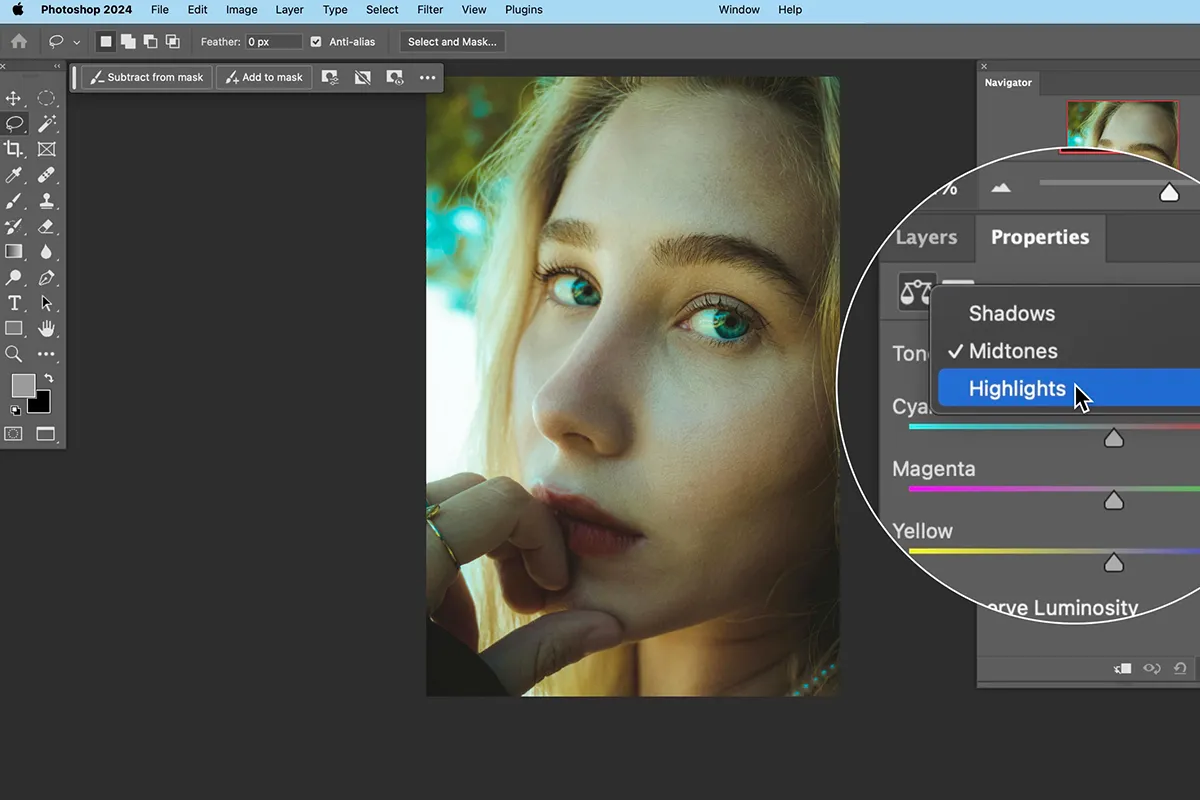Select the History Brush tool
Image resolution: width=1200 pixels, height=800 pixels.
(x=14, y=226)
